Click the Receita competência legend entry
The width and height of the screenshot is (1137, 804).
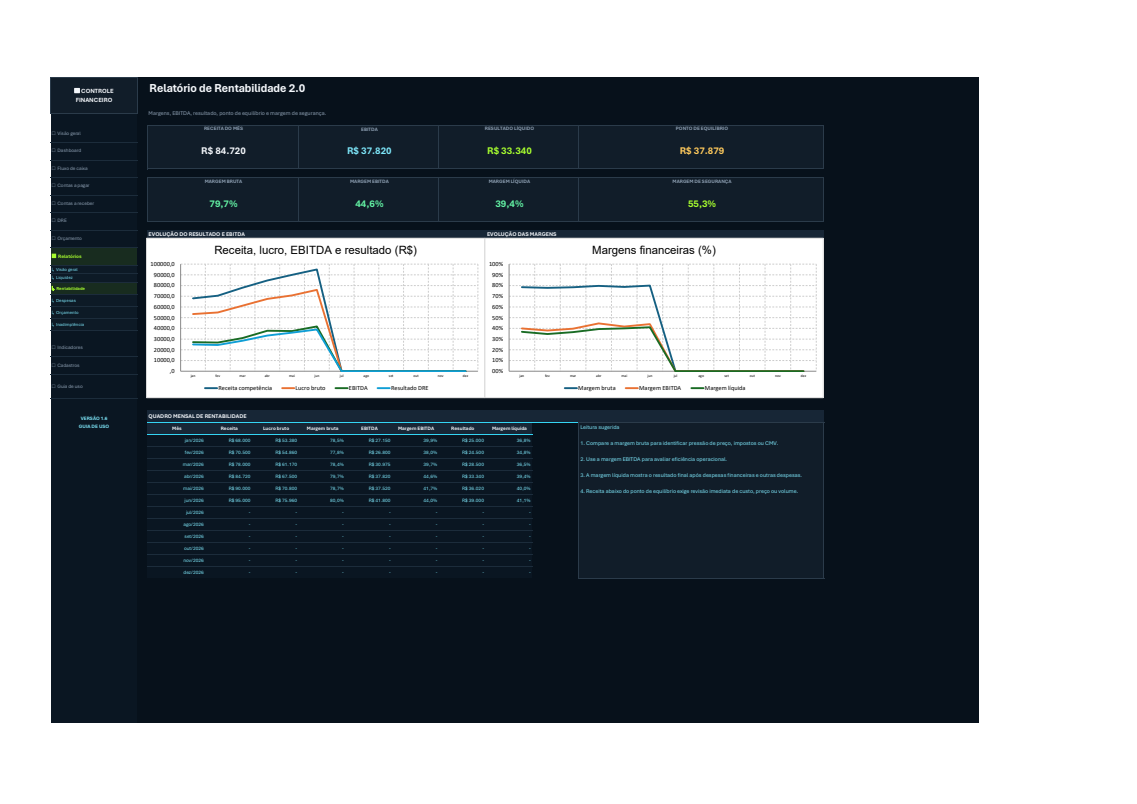239,389
